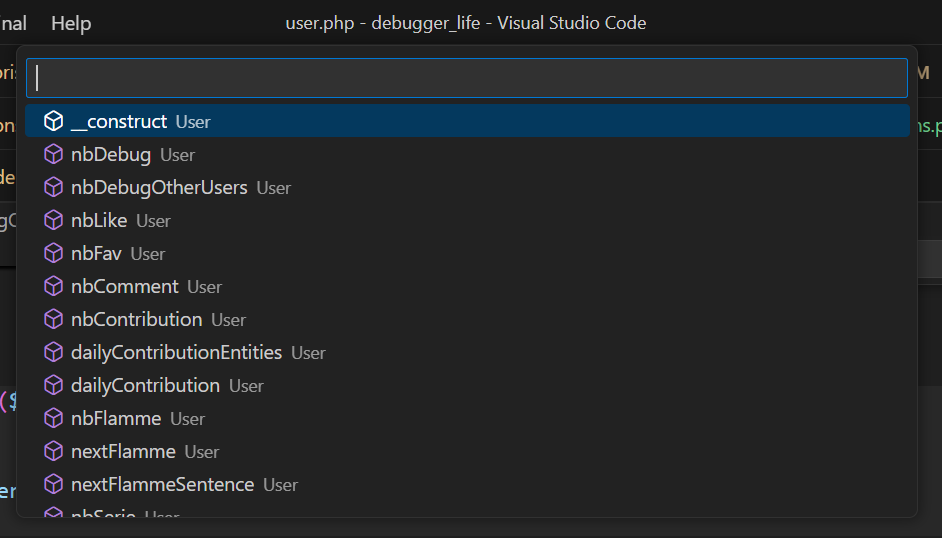Image resolution: width=942 pixels, height=538 pixels.
Task: Jump to dailyContribution property
Action: click(467, 385)
